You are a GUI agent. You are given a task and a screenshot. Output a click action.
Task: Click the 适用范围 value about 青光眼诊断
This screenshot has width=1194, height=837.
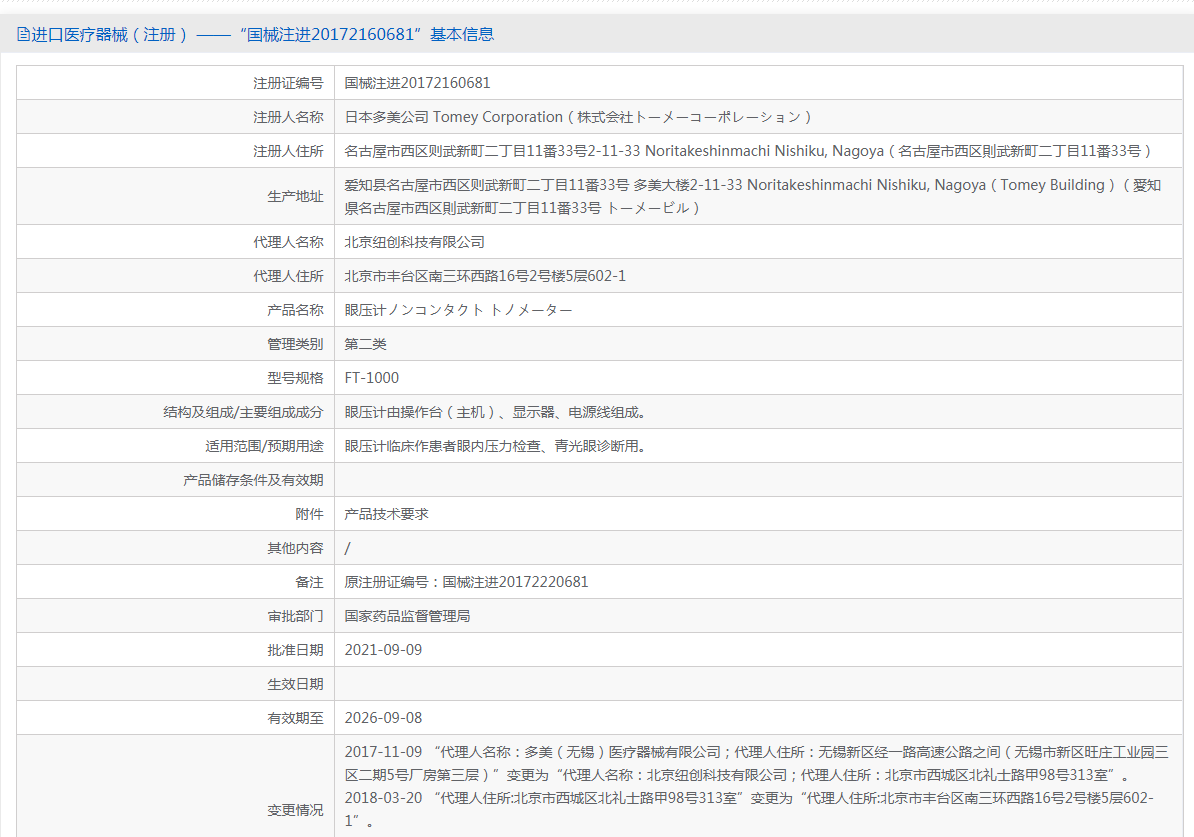pos(496,446)
